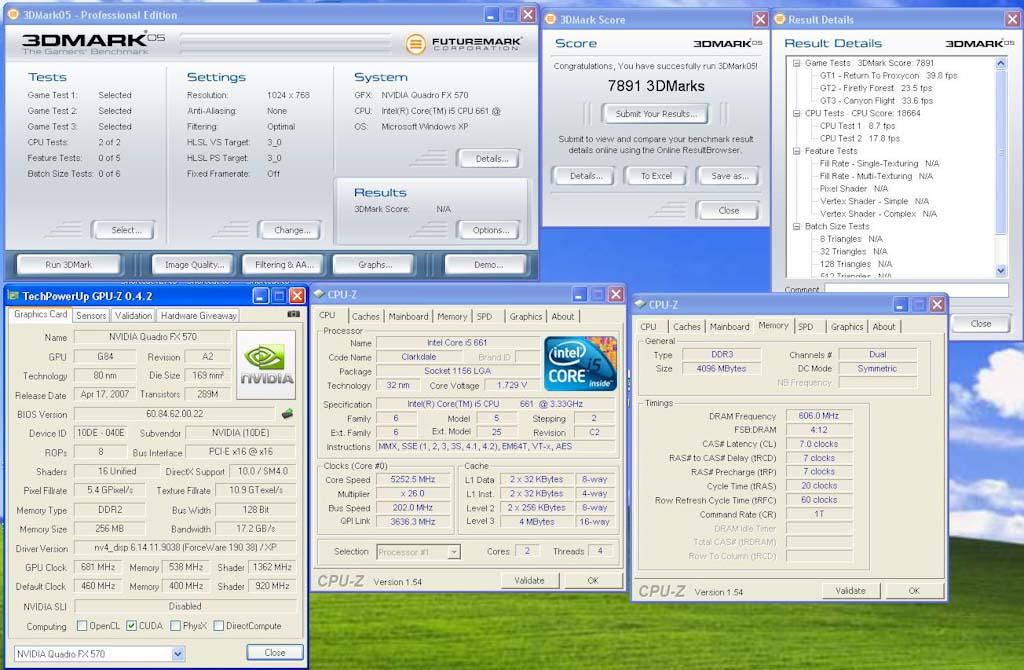
Task: Click the 3DMark05 title bar icon
Action: (x=13, y=14)
